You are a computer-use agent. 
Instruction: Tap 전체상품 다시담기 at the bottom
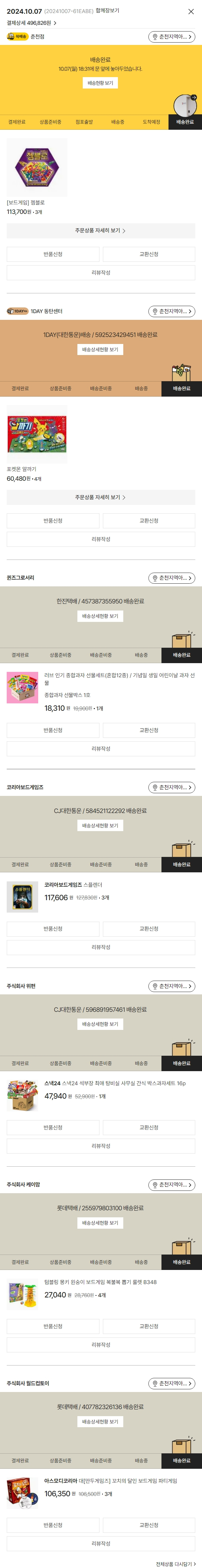point(175,1564)
